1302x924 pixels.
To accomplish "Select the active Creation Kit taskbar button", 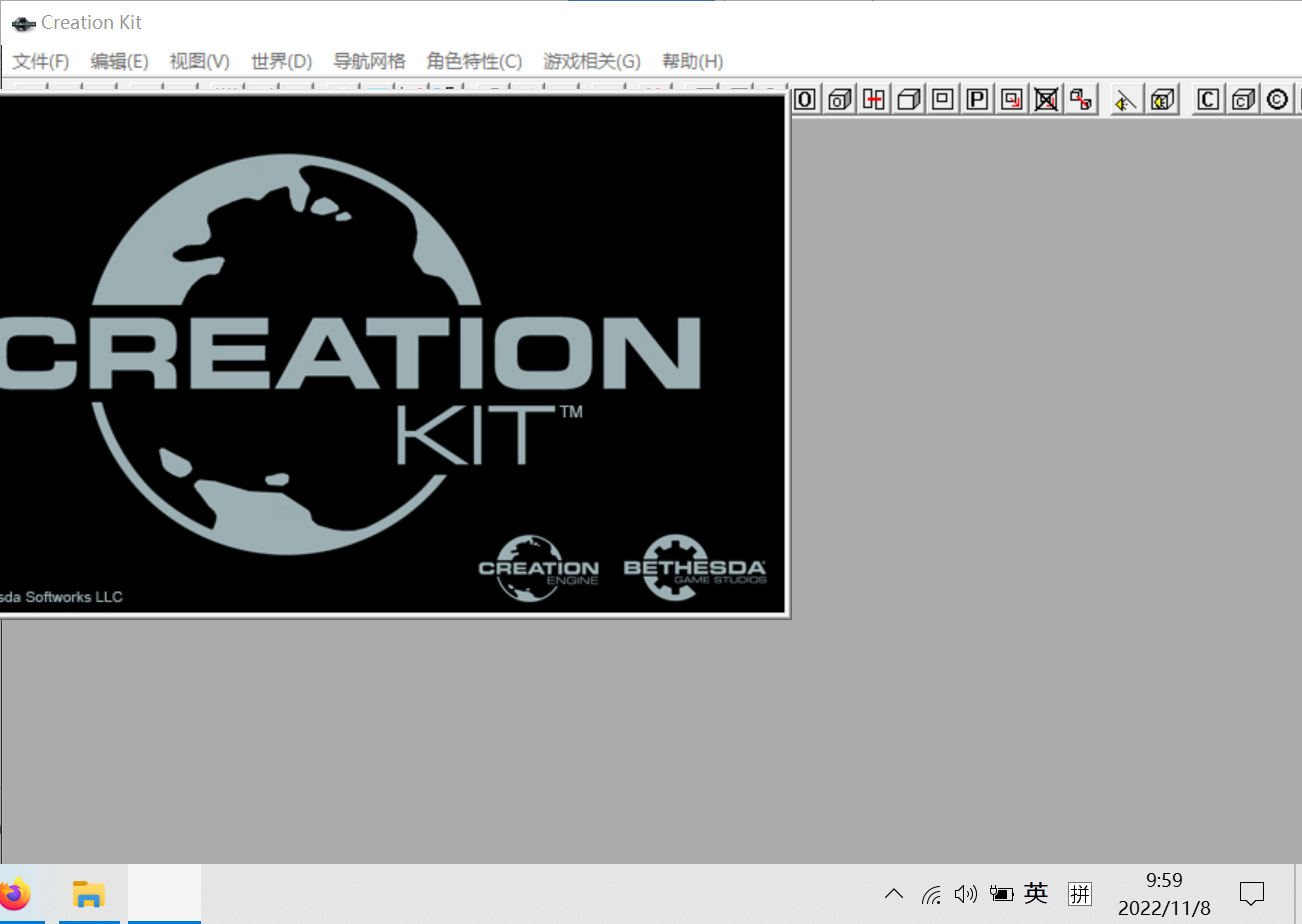I will [164, 894].
